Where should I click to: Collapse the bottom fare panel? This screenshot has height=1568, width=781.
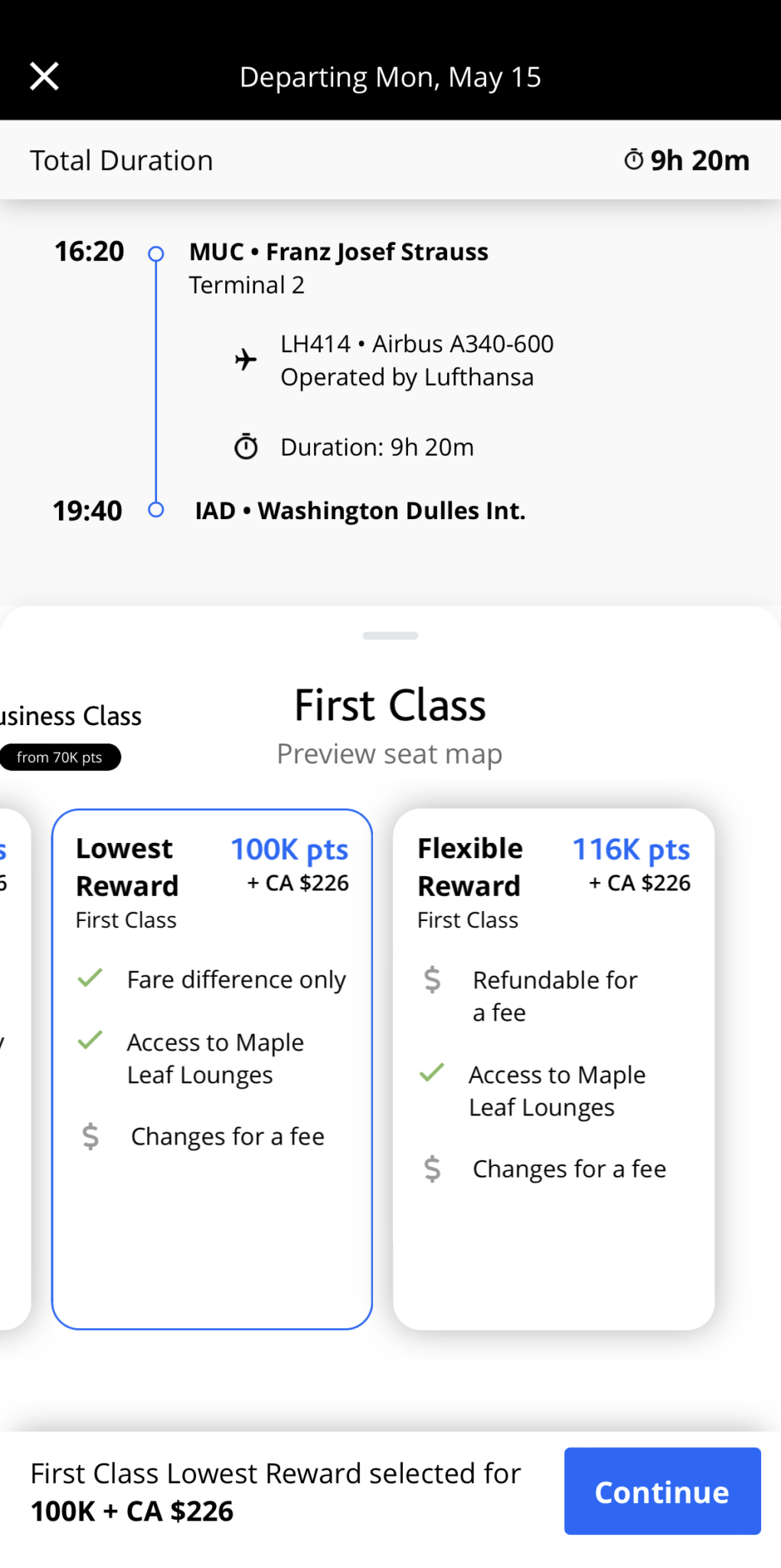(390, 635)
